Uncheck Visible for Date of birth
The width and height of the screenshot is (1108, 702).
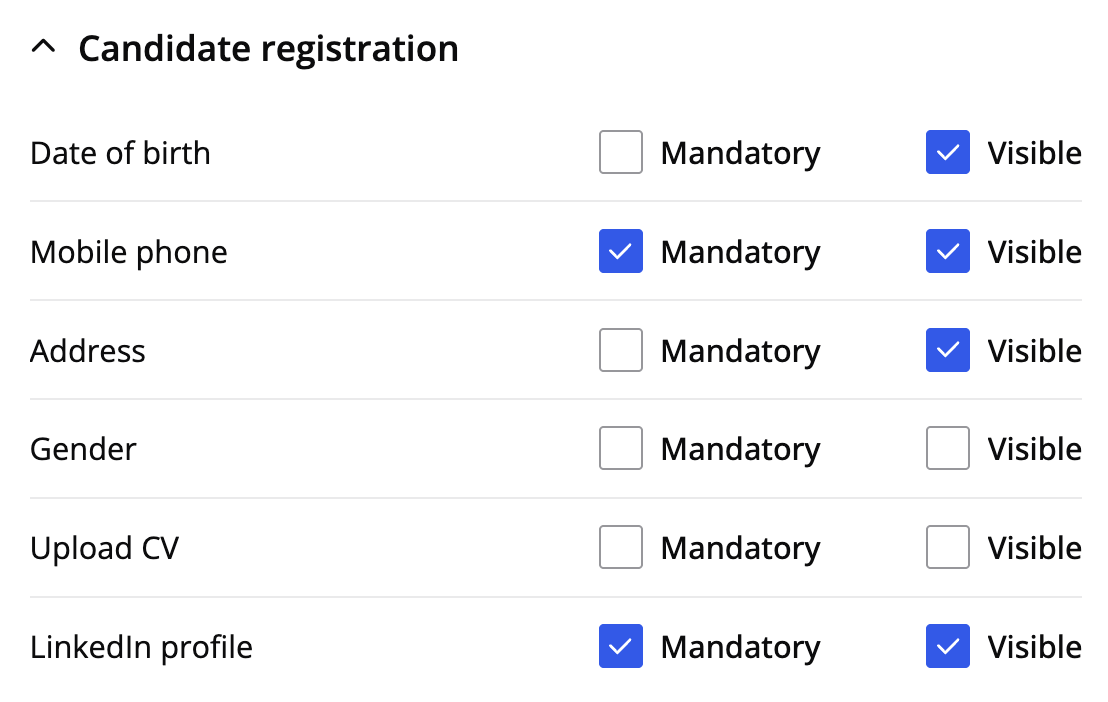(x=947, y=153)
